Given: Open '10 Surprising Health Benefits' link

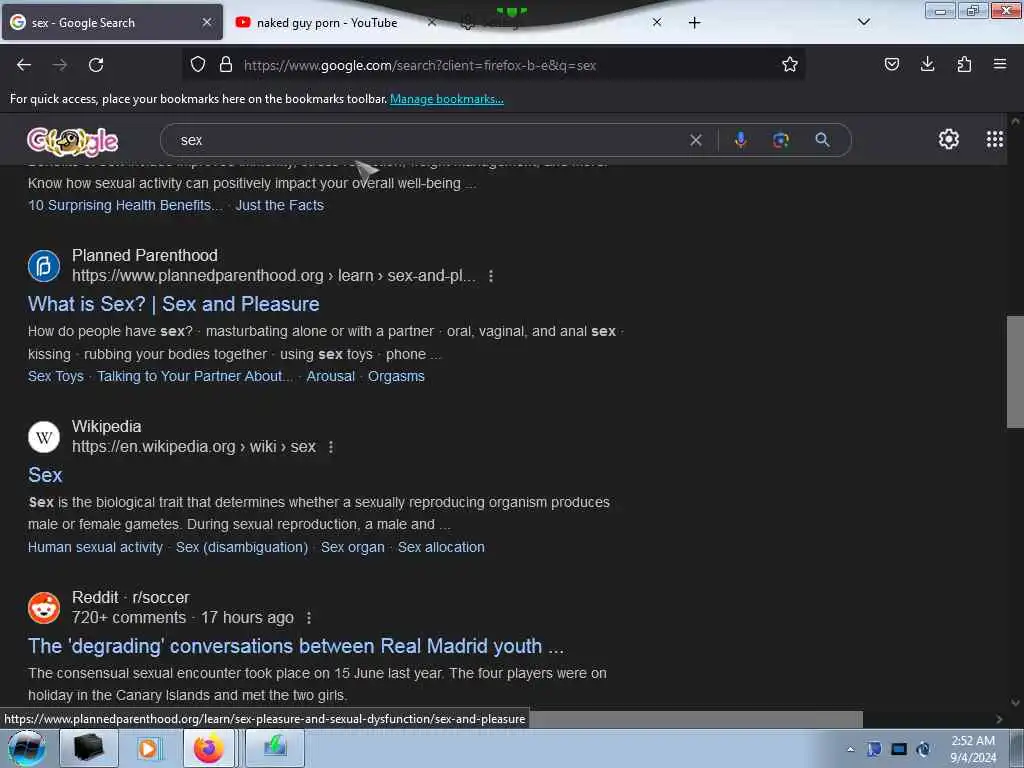Looking at the screenshot, I should pos(125,205).
